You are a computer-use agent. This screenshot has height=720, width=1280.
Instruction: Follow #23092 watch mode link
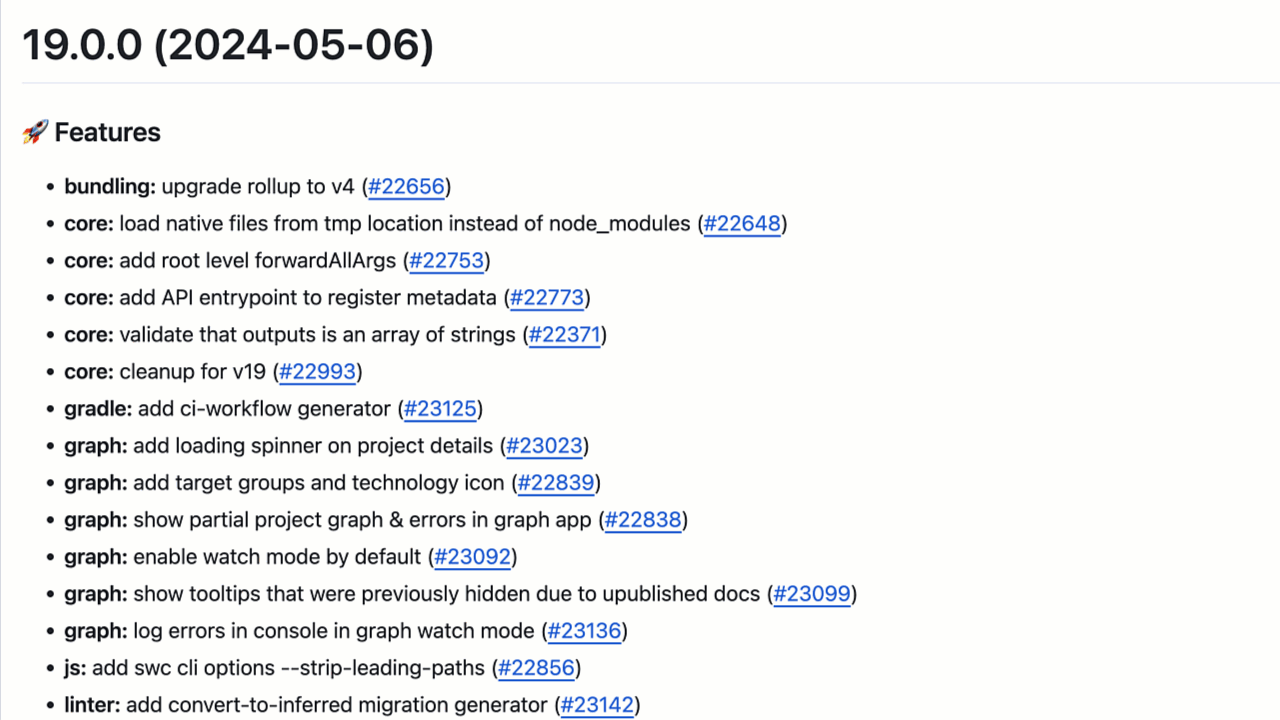(x=472, y=557)
